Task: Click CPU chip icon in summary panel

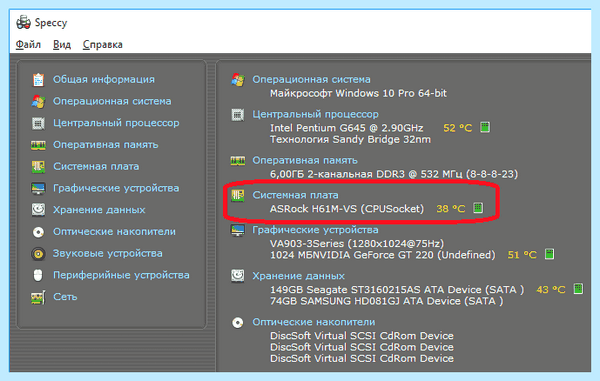Action: 238,114
